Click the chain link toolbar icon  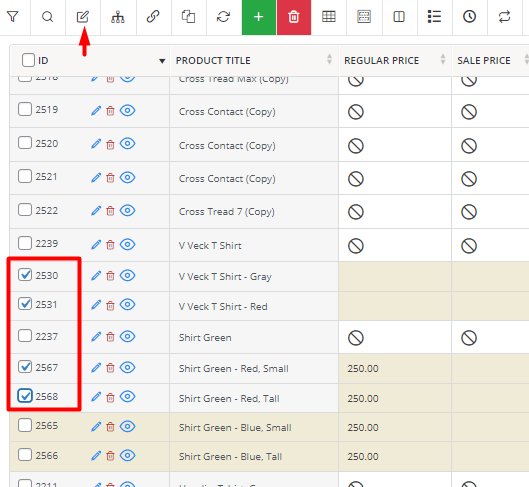[x=153, y=17]
